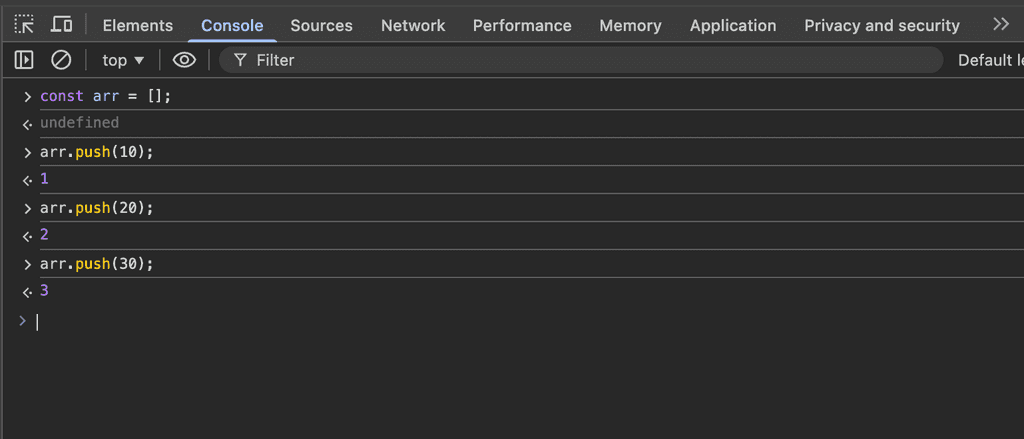Show more tabs via the double-chevron
Image resolution: width=1024 pixels, height=439 pixels.
(x=1000, y=25)
